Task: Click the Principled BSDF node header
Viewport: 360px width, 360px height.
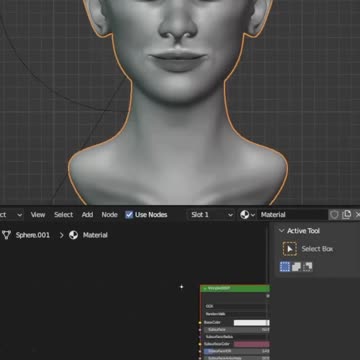Action: [235, 288]
